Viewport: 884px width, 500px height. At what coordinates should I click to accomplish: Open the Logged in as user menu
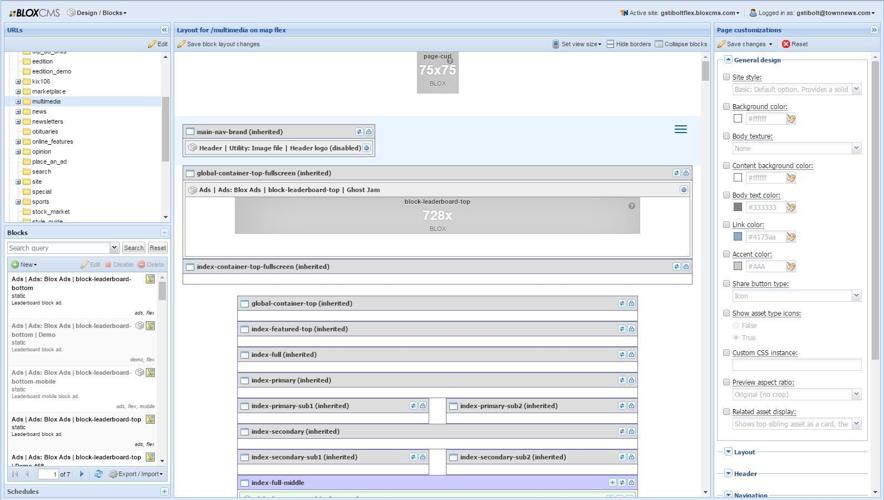tap(812, 12)
